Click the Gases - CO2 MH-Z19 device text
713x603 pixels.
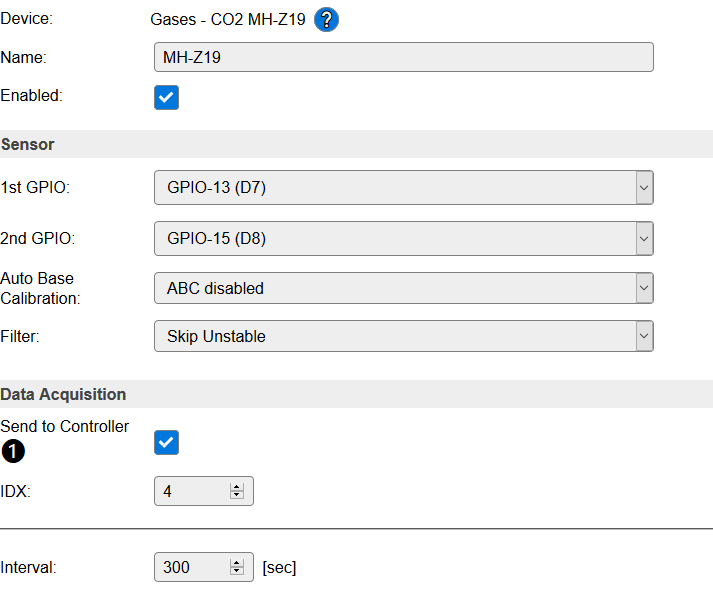coord(228,19)
